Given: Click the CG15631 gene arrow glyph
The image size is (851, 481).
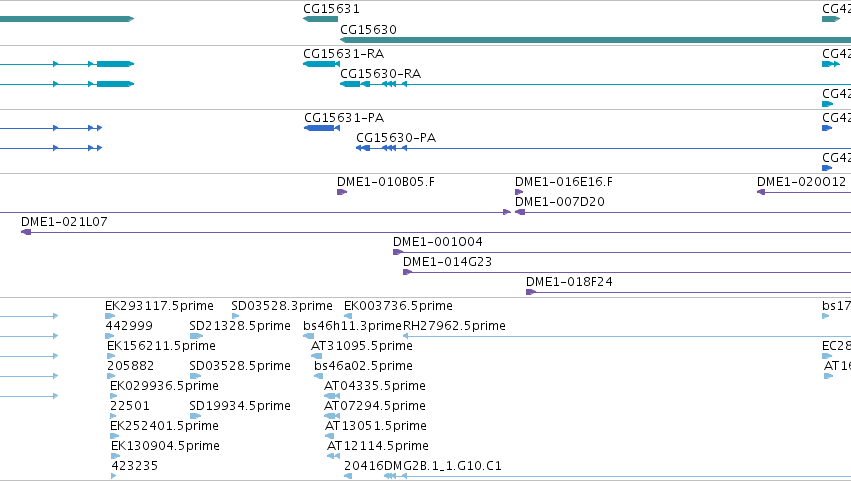Looking at the screenshot, I should coord(320,19).
